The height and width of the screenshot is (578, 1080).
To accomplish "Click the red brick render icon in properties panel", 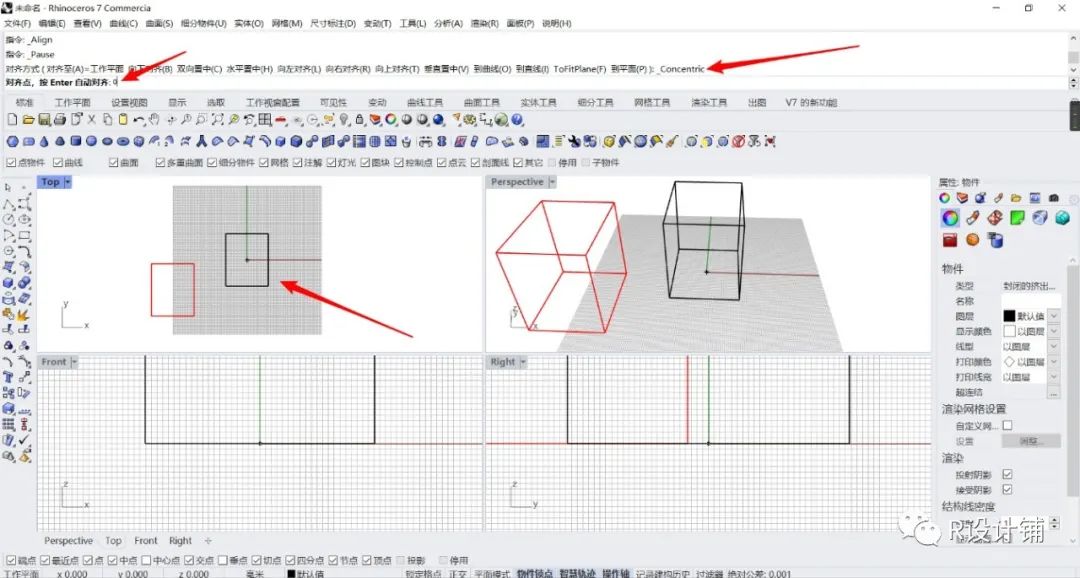I will pos(949,240).
